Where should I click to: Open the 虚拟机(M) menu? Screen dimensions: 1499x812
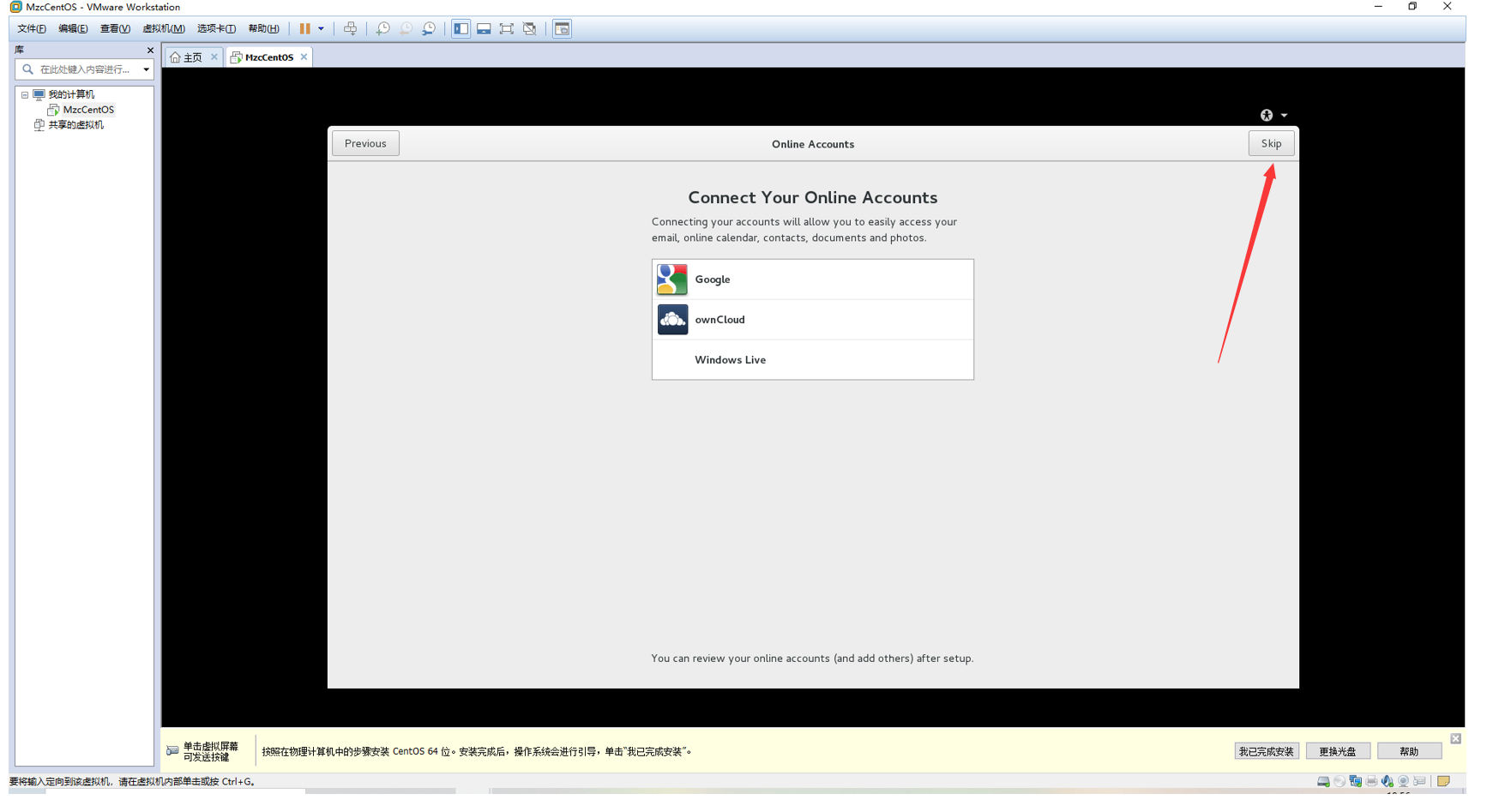pyautogui.click(x=163, y=28)
